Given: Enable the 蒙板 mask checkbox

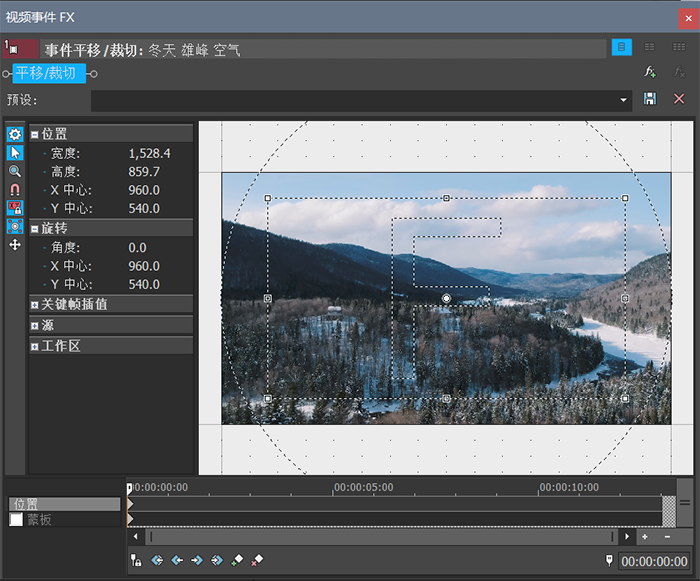Looking at the screenshot, I should pyautogui.click(x=16, y=520).
